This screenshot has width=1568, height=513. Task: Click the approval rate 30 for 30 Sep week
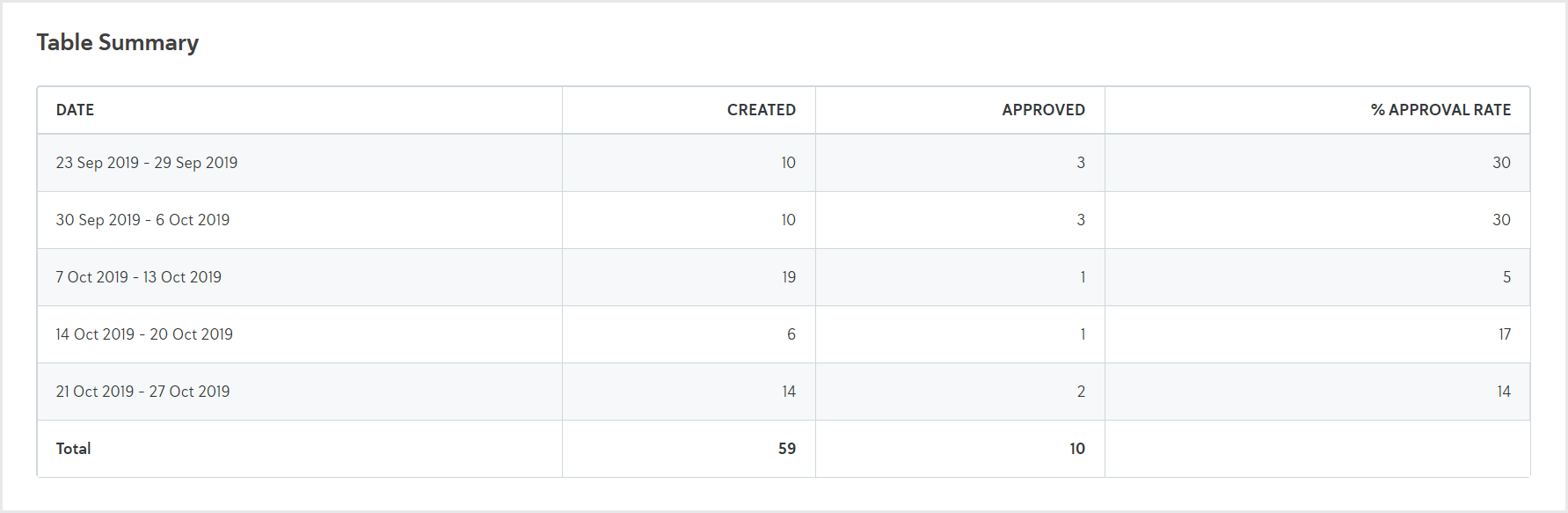1503,219
